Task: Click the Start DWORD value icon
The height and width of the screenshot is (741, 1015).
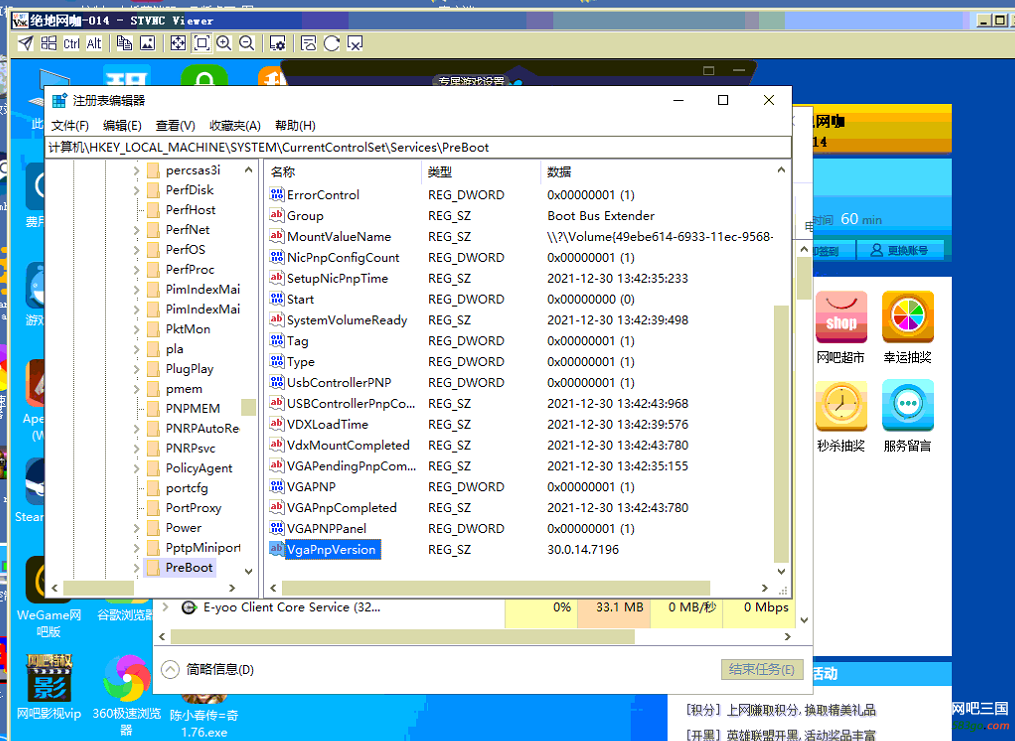Action: click(276, 298)
